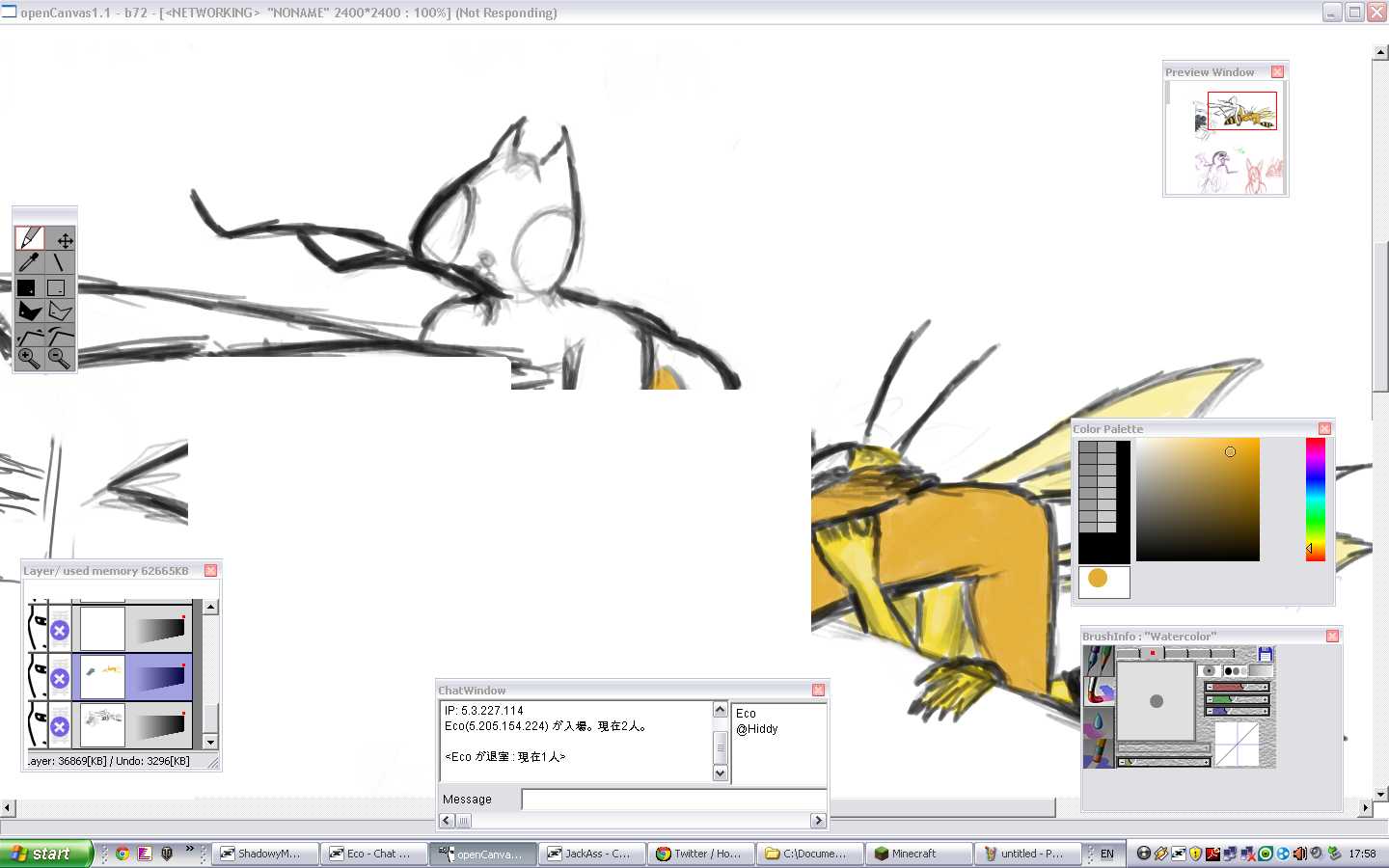Screen dimensions: 1389x868
Task: Select the Watercolor brush type
Action: pos(1099,691)
